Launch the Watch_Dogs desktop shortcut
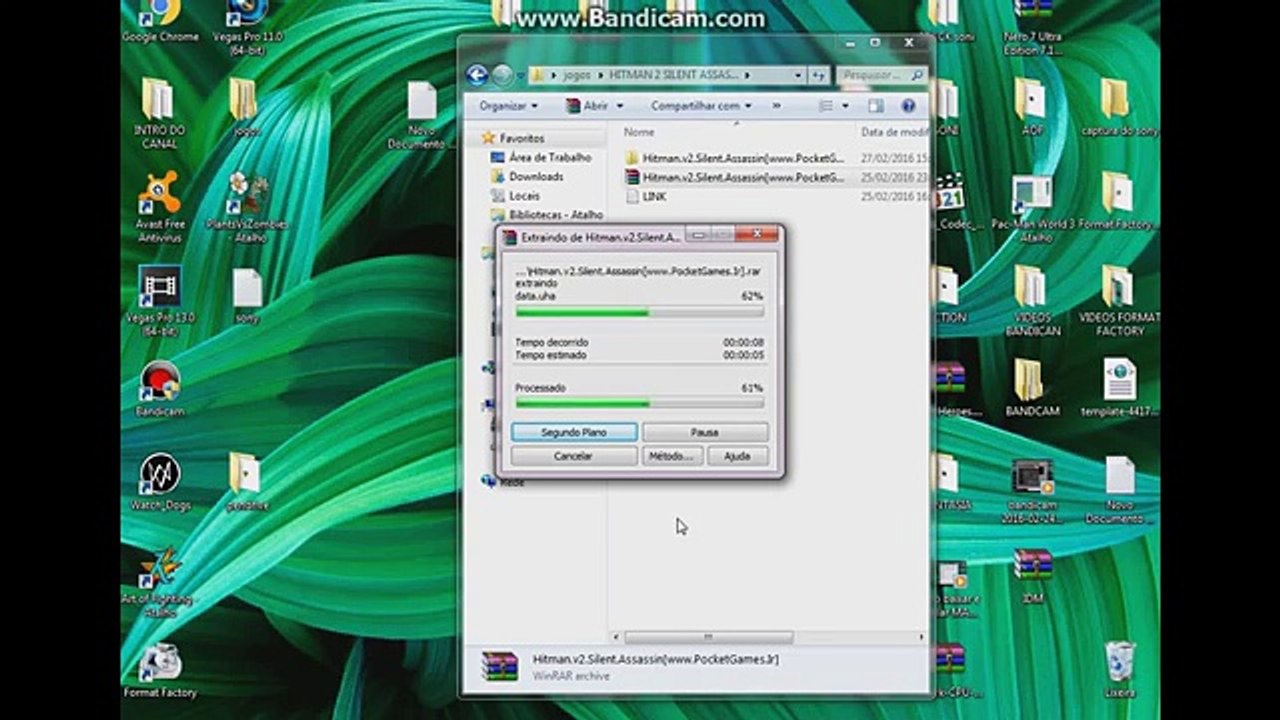This screenshot has height=720, width=1280. (160, 482)
